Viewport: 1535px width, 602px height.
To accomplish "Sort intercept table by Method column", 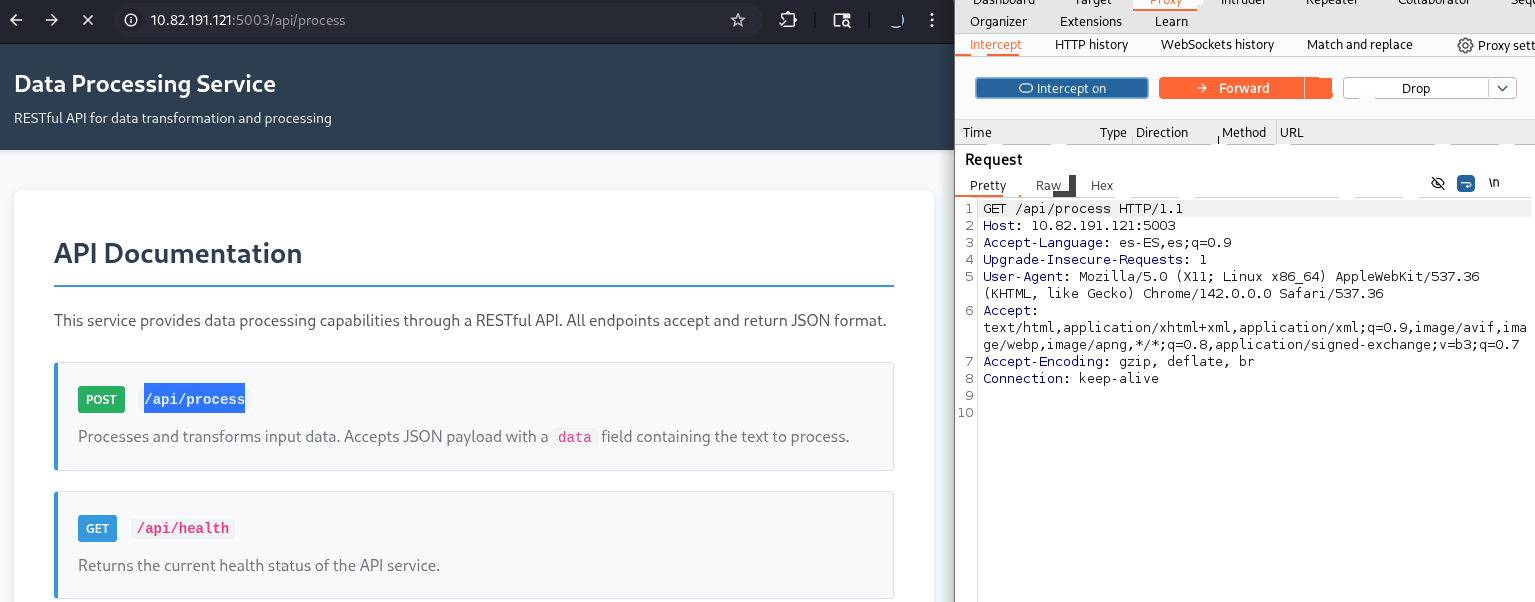I will pos(1244,133).
